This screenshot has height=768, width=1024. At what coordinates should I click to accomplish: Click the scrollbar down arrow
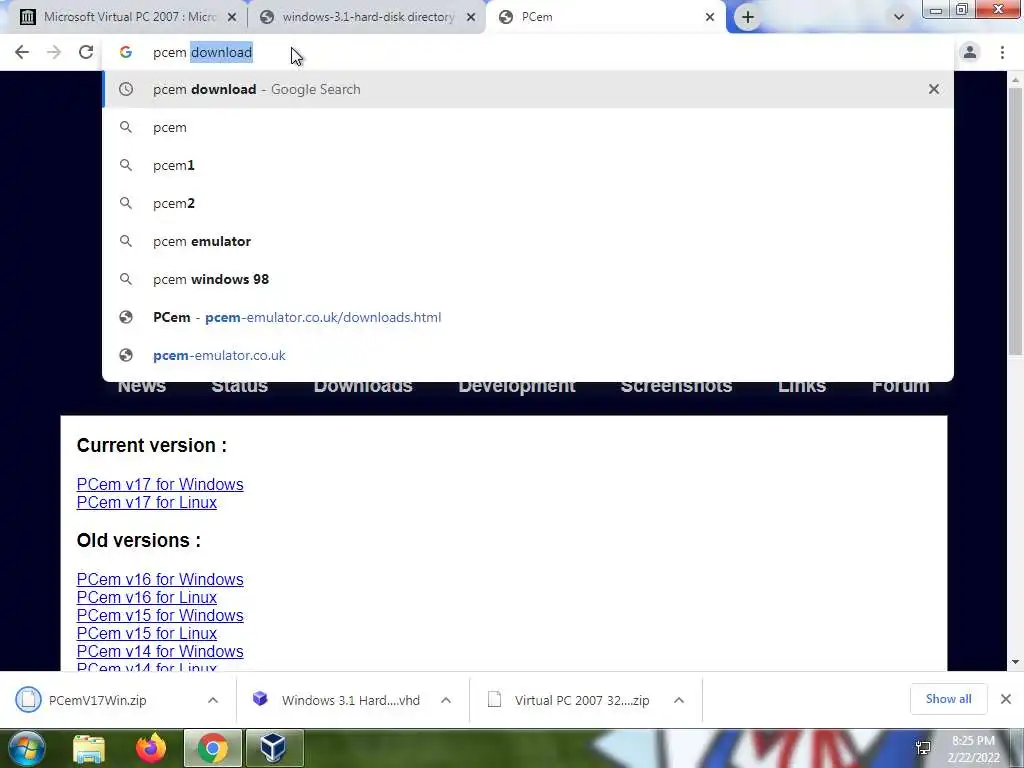(x=1015, y=662)
